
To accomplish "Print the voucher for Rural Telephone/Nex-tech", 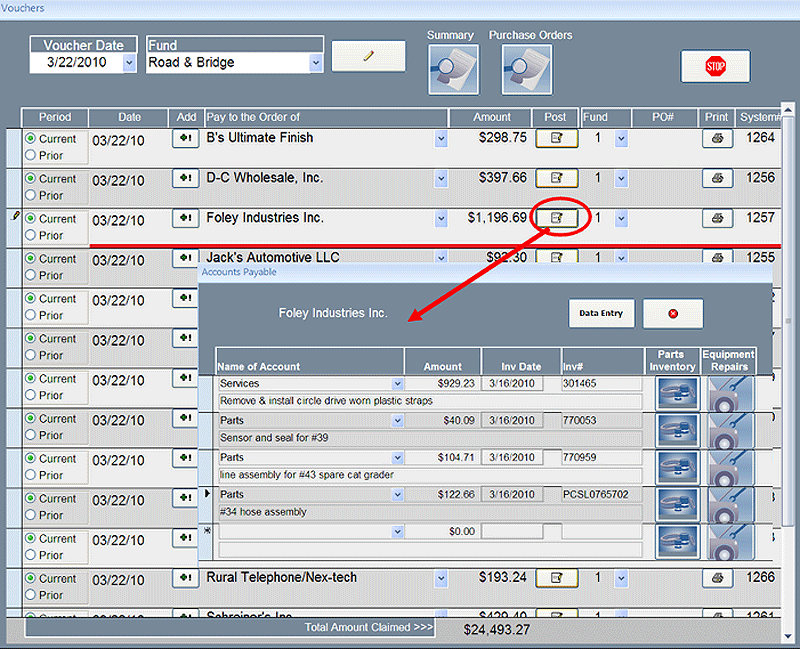I will (x=717, y=578).
